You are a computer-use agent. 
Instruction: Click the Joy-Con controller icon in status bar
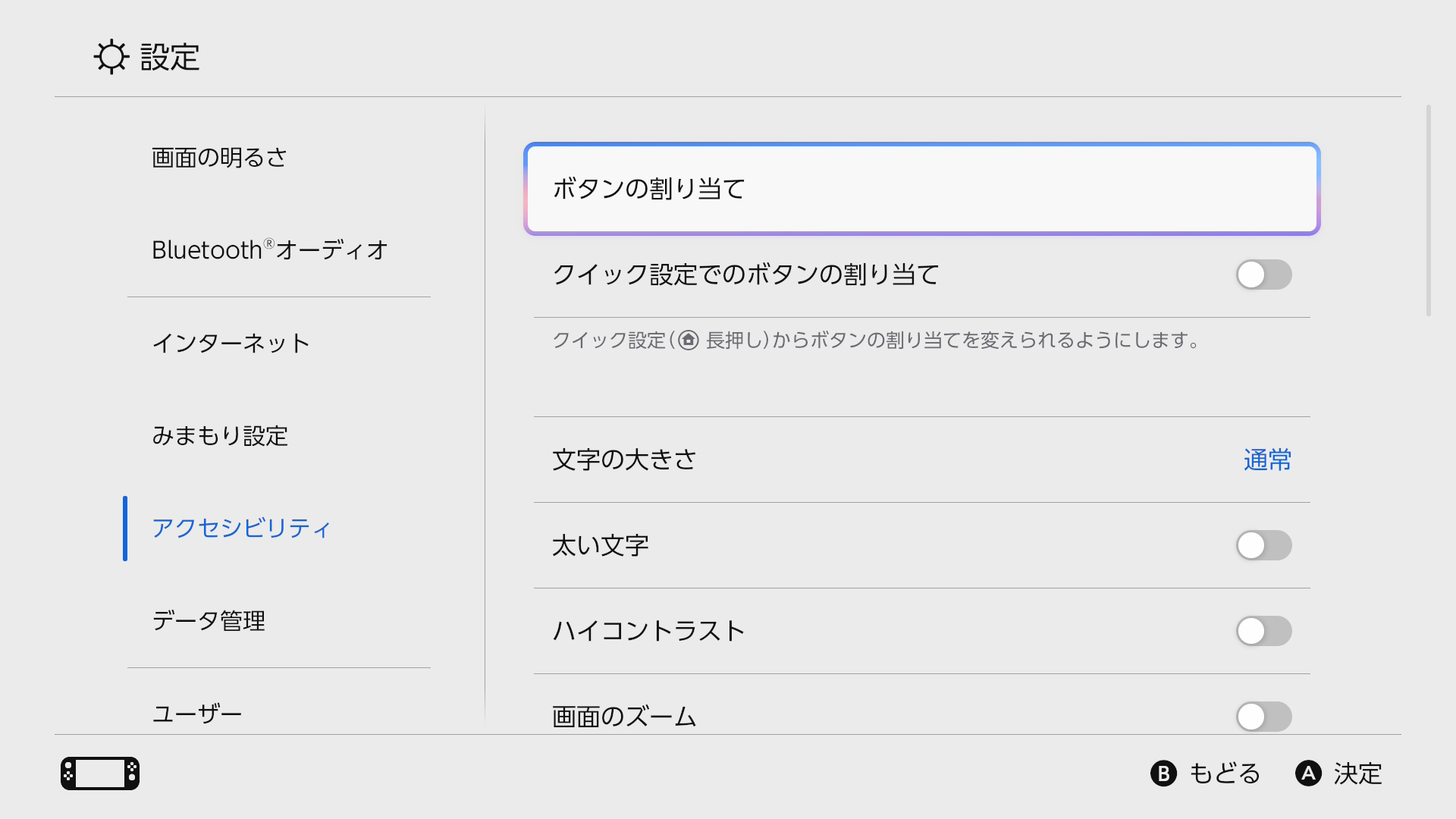(x=99, y=773)
